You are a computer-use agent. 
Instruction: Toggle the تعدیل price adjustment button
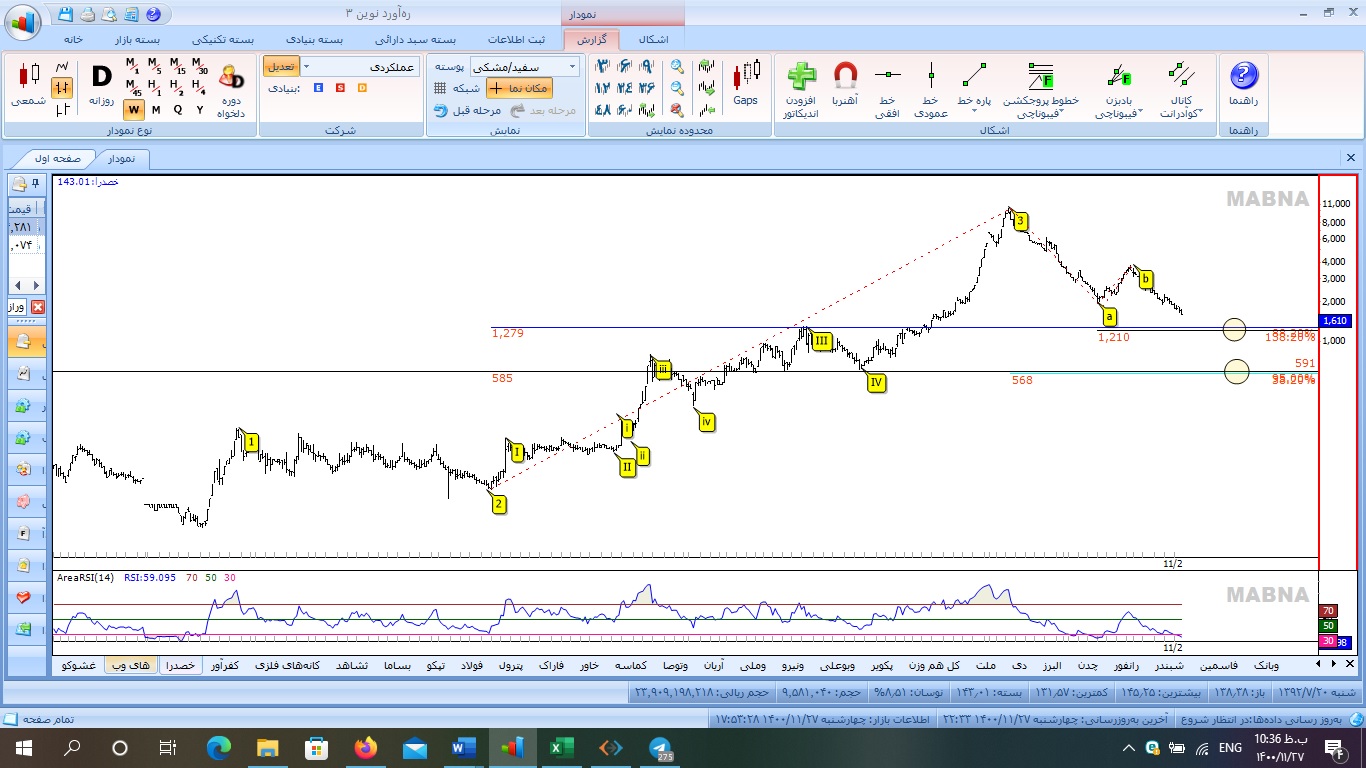pyautogui.click(x=280, y=67)
